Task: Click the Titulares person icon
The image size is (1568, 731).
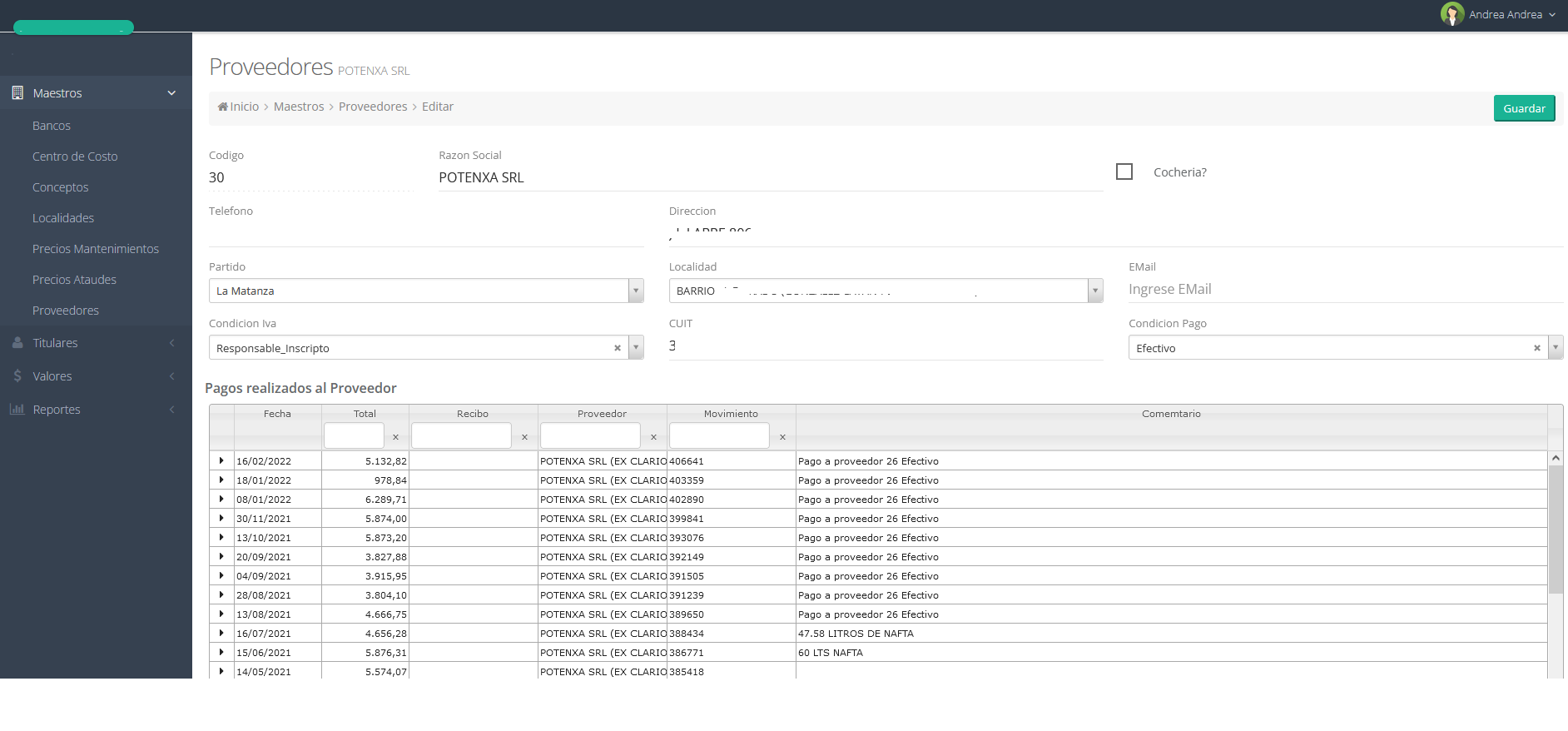Action: click(17, 343)
